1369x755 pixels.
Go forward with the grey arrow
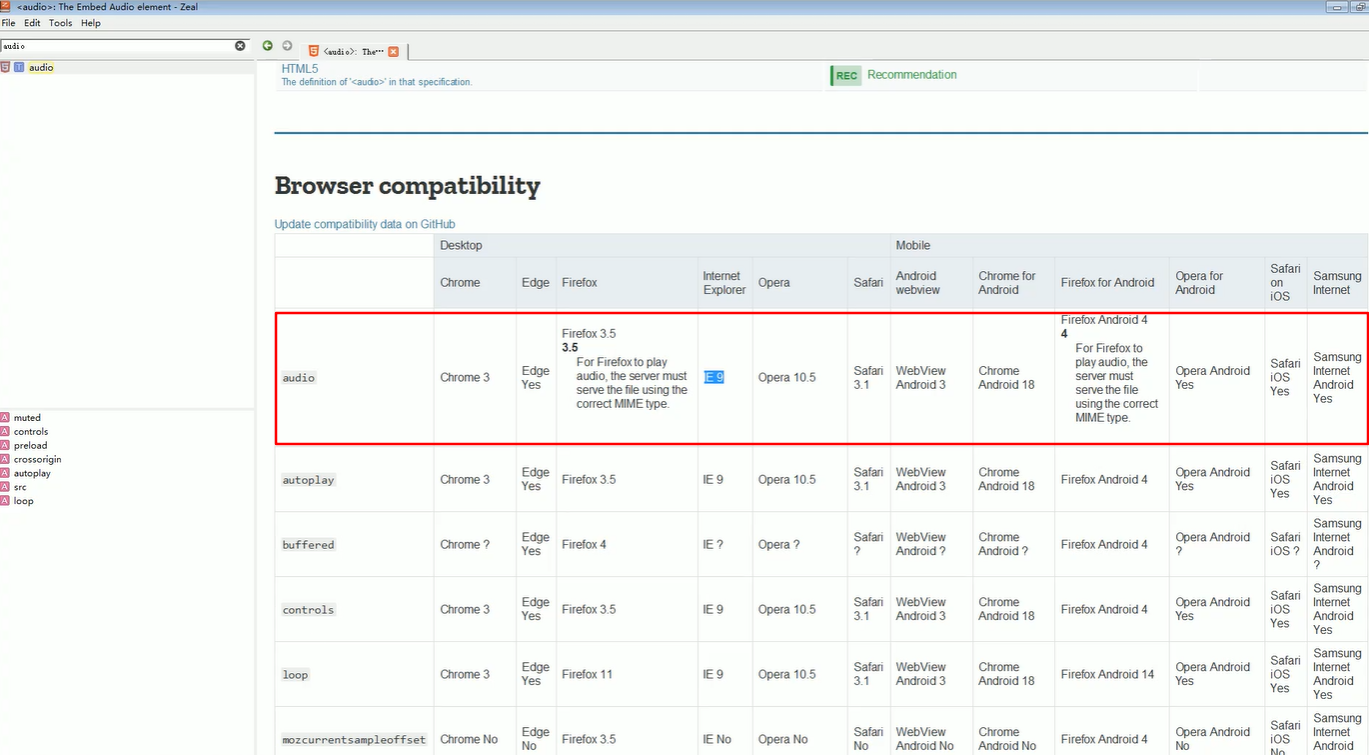tap(287, 46)
